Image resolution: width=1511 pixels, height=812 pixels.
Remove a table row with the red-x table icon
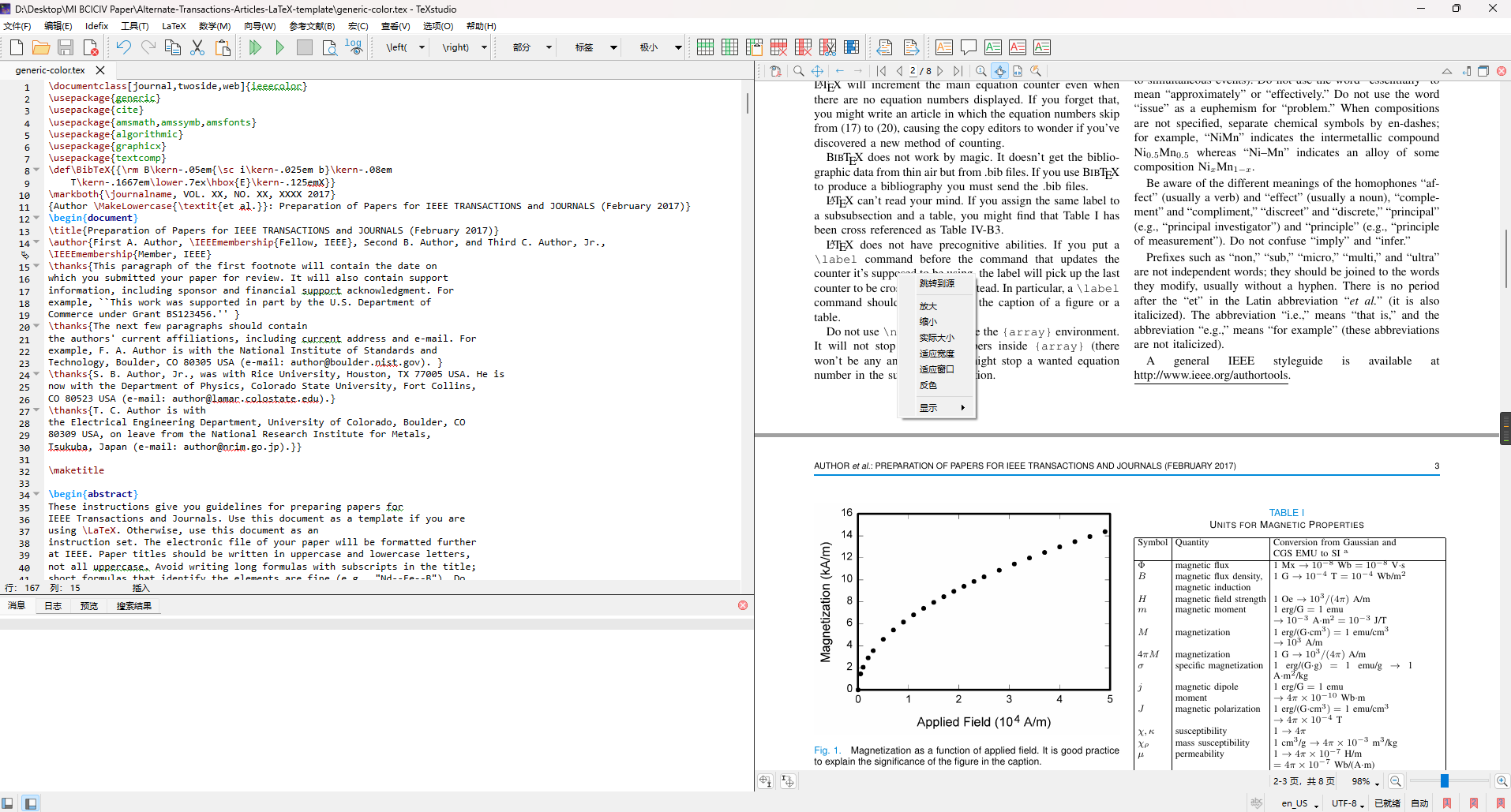(778, 47)
